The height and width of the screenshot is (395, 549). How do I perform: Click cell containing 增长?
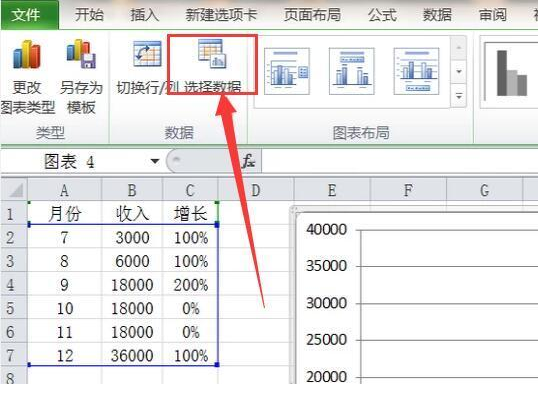(190, 213)
